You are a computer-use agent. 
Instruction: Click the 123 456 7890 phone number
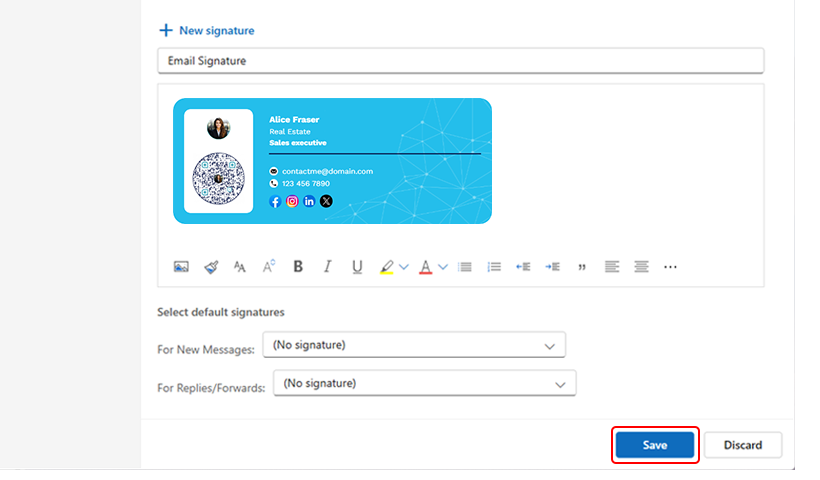[x=306, y=184]
